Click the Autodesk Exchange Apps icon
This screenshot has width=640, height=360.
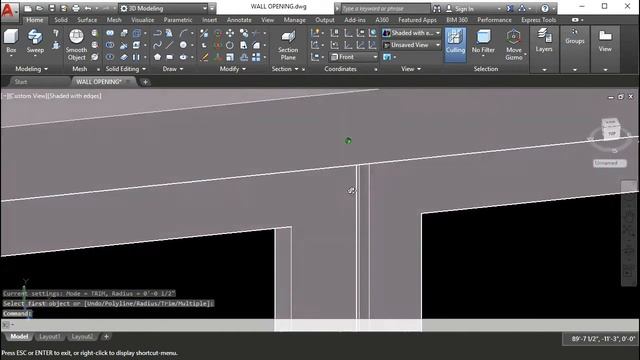point(510,8)
